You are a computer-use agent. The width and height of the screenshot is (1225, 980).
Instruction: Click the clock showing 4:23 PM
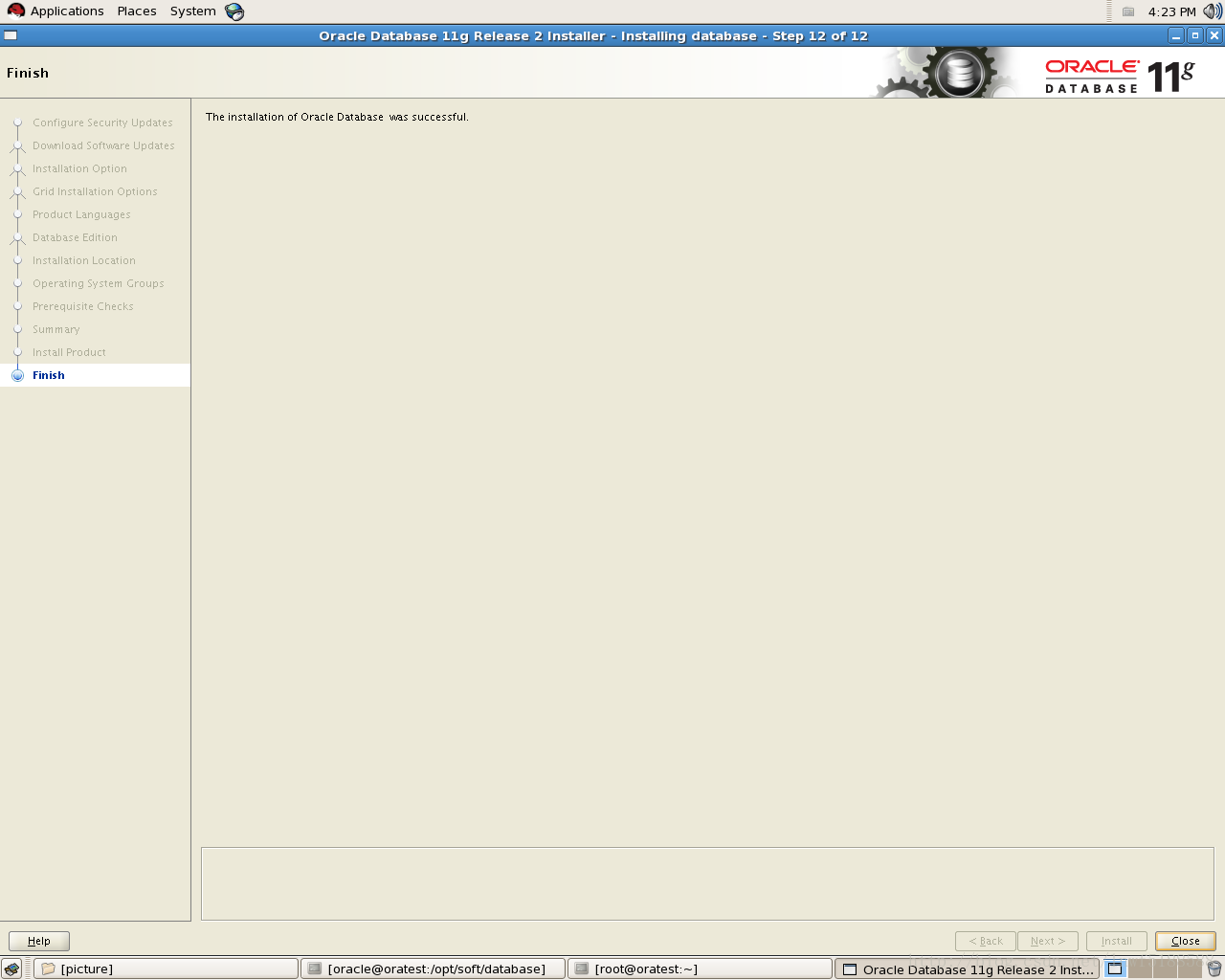1172,11
